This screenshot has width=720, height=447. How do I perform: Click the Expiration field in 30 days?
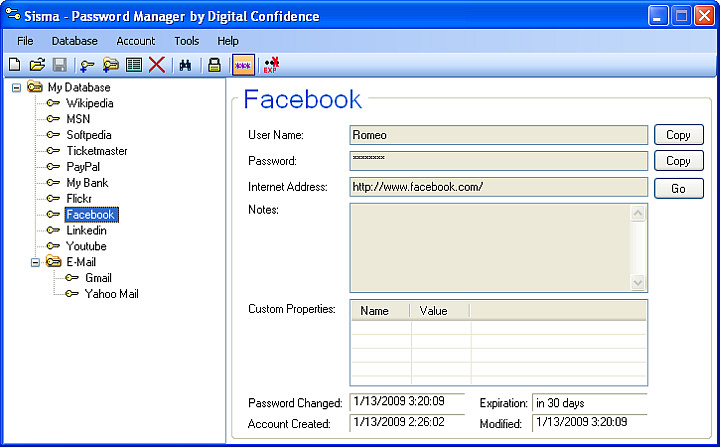590,403
